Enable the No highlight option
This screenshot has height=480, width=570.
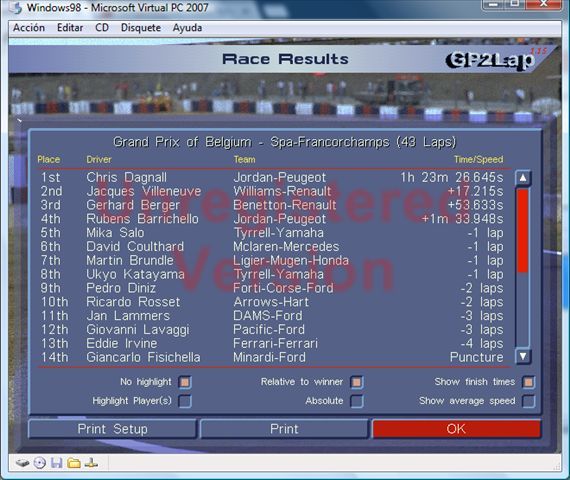(x=185, y=382)
